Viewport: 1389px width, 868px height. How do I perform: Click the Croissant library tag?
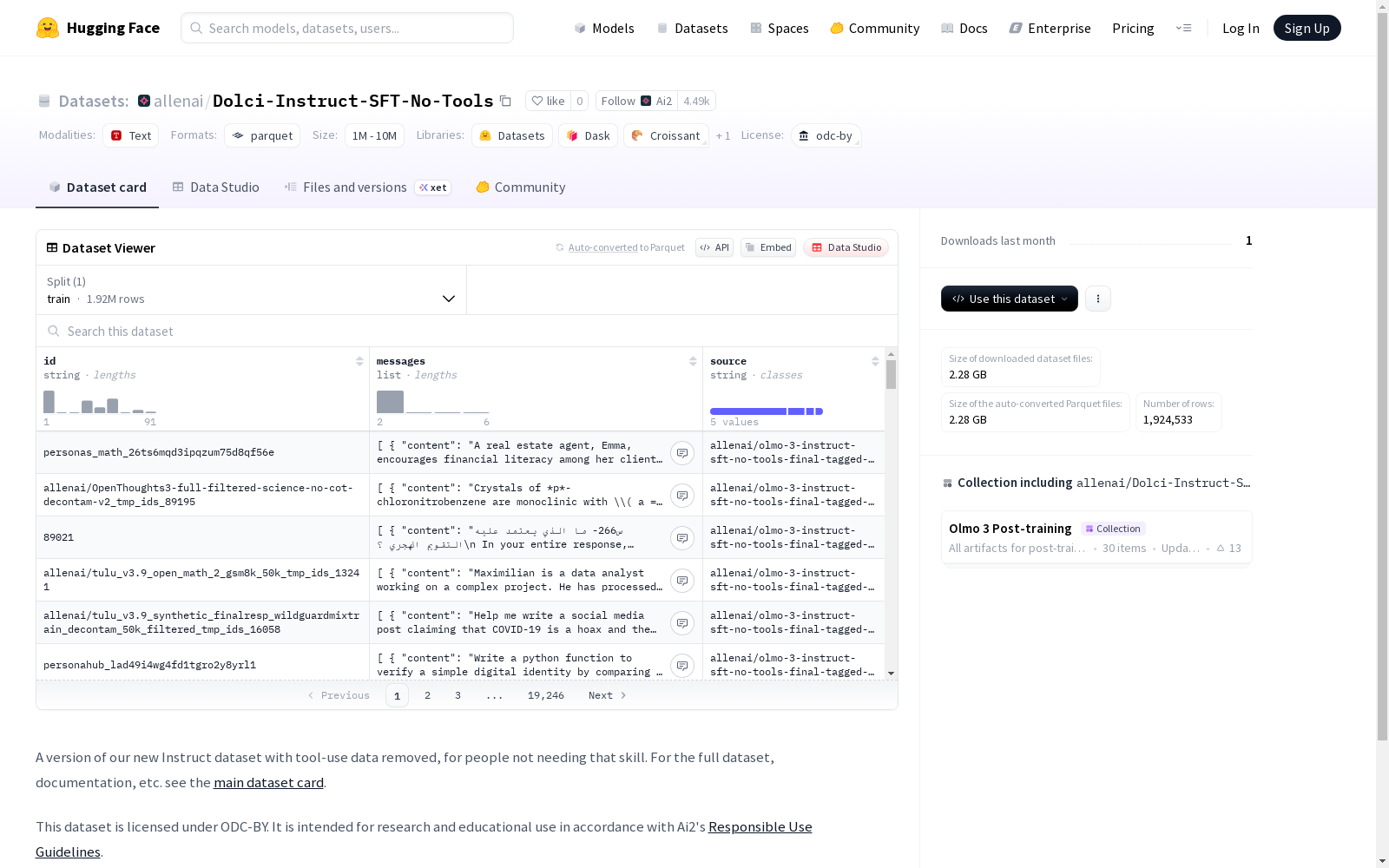click(666, 135)
